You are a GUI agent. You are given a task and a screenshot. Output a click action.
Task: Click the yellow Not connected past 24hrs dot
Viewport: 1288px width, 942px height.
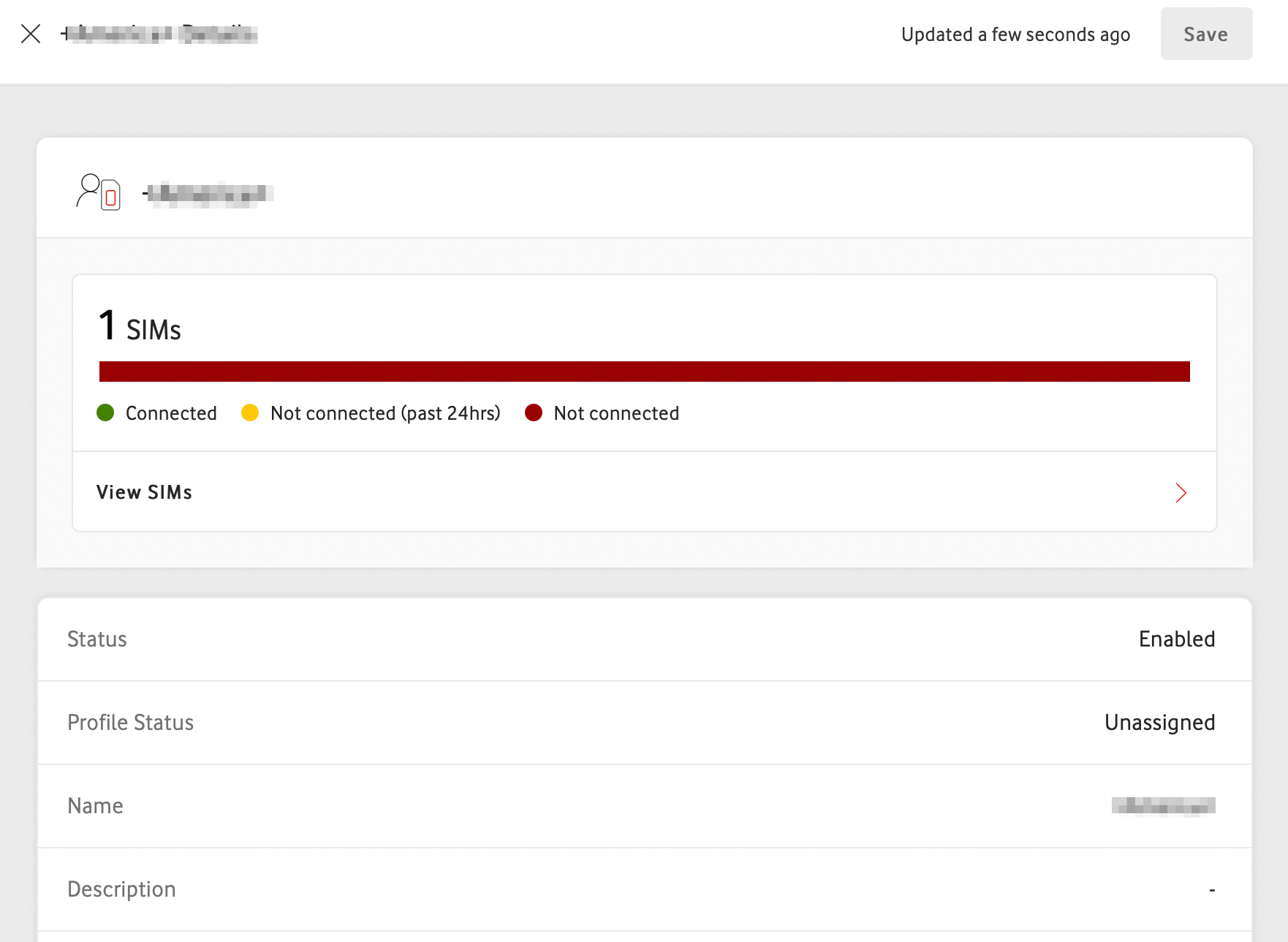pyautogui.click(x=250, y=412)
